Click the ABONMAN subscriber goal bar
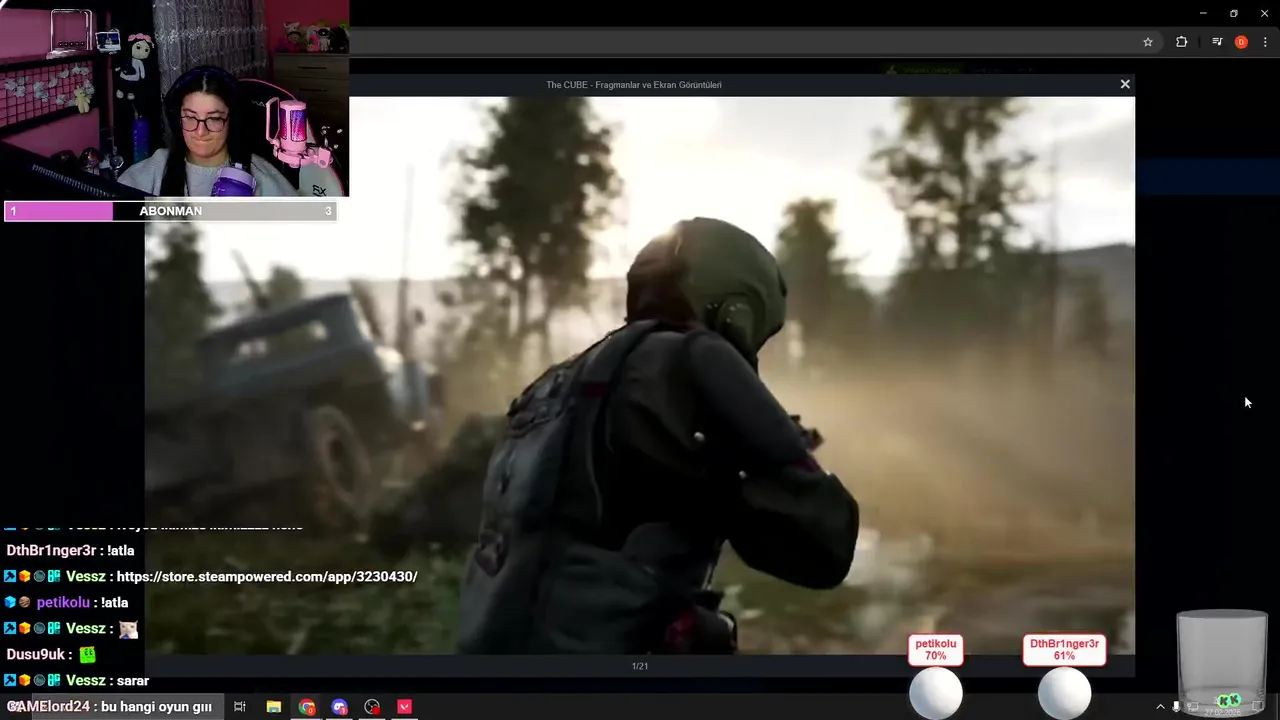Screen dimensions: 1280x720 [x=170, y=211]
